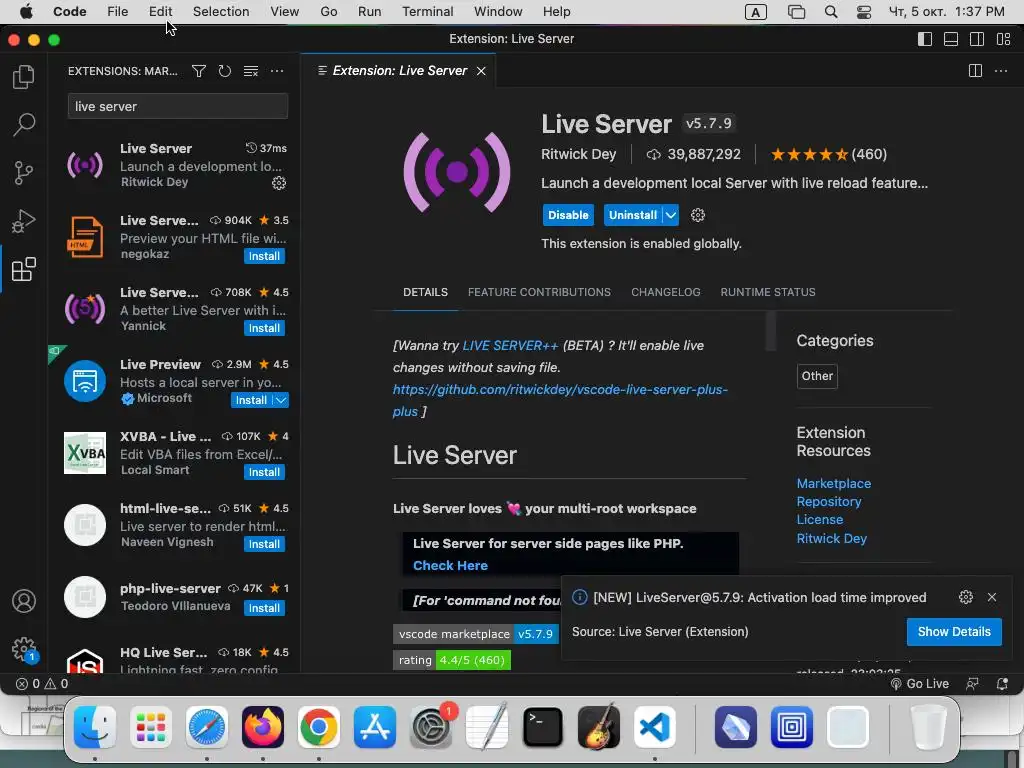Viewport: 1024px width, 768px height.
Task: Filter extensions with the funnel icon
Action: click(199, 71)
